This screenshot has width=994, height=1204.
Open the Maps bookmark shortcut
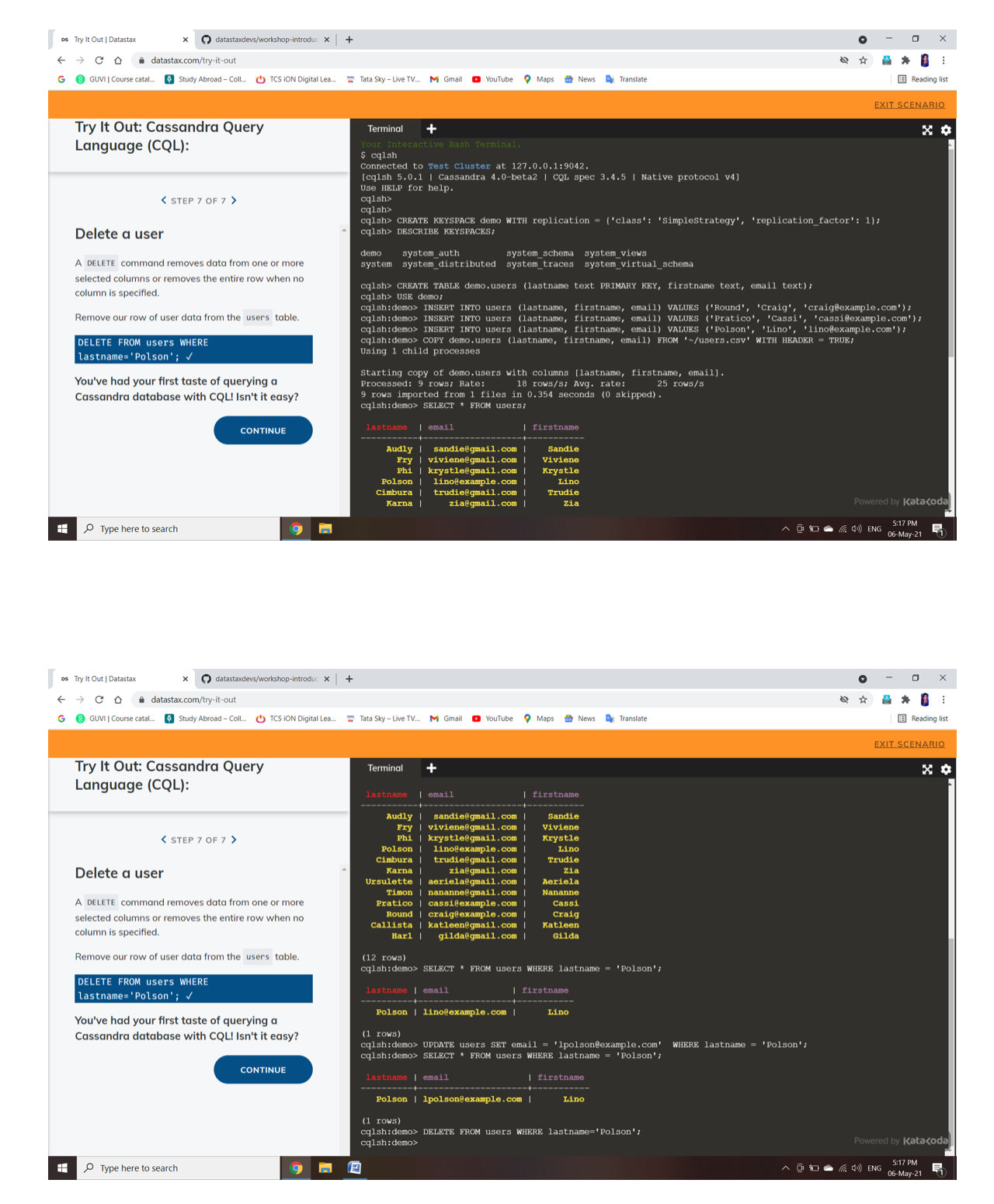pyautogui.click(x=534, y=78)
